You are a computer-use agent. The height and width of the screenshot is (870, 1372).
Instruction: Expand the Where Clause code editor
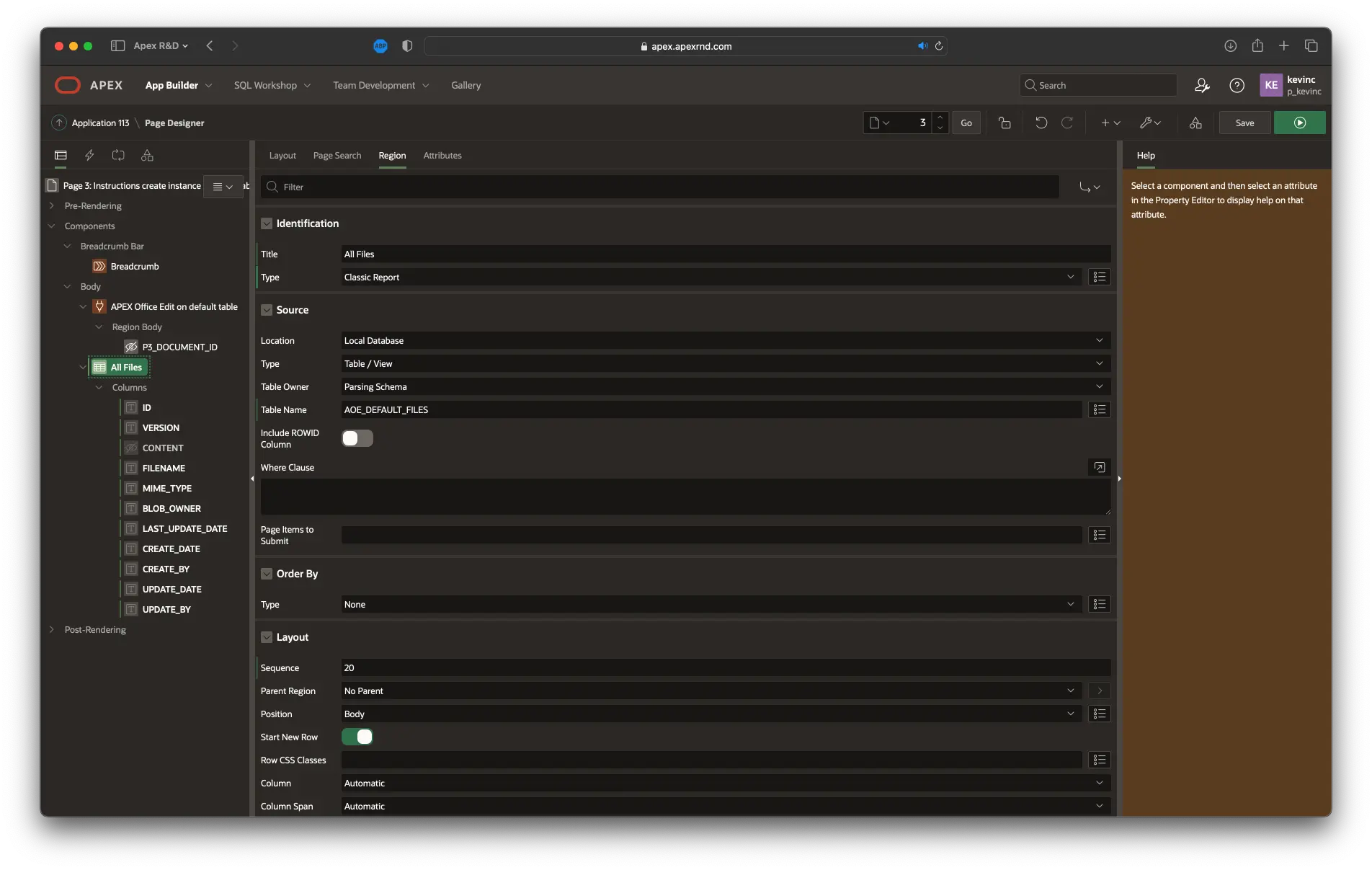point(1099,467)
